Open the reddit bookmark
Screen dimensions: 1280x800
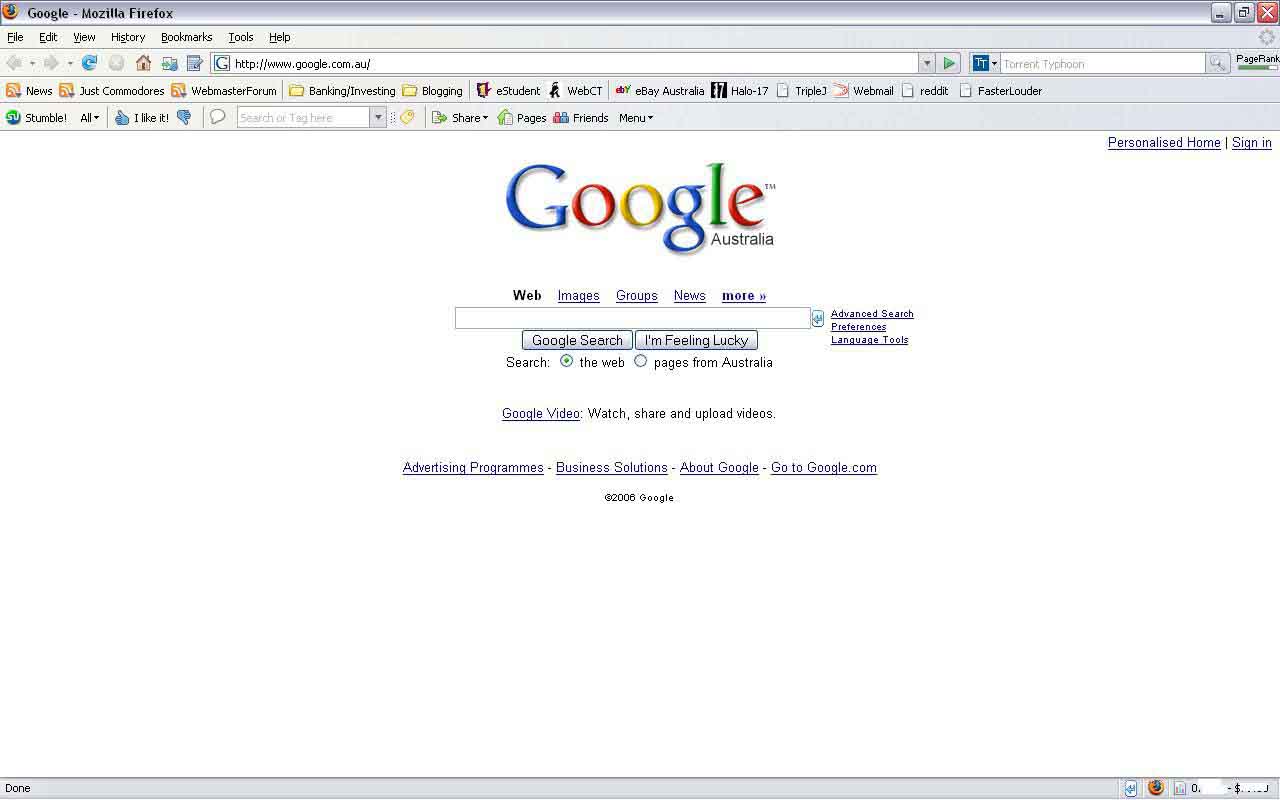click(x=924, y=91)
